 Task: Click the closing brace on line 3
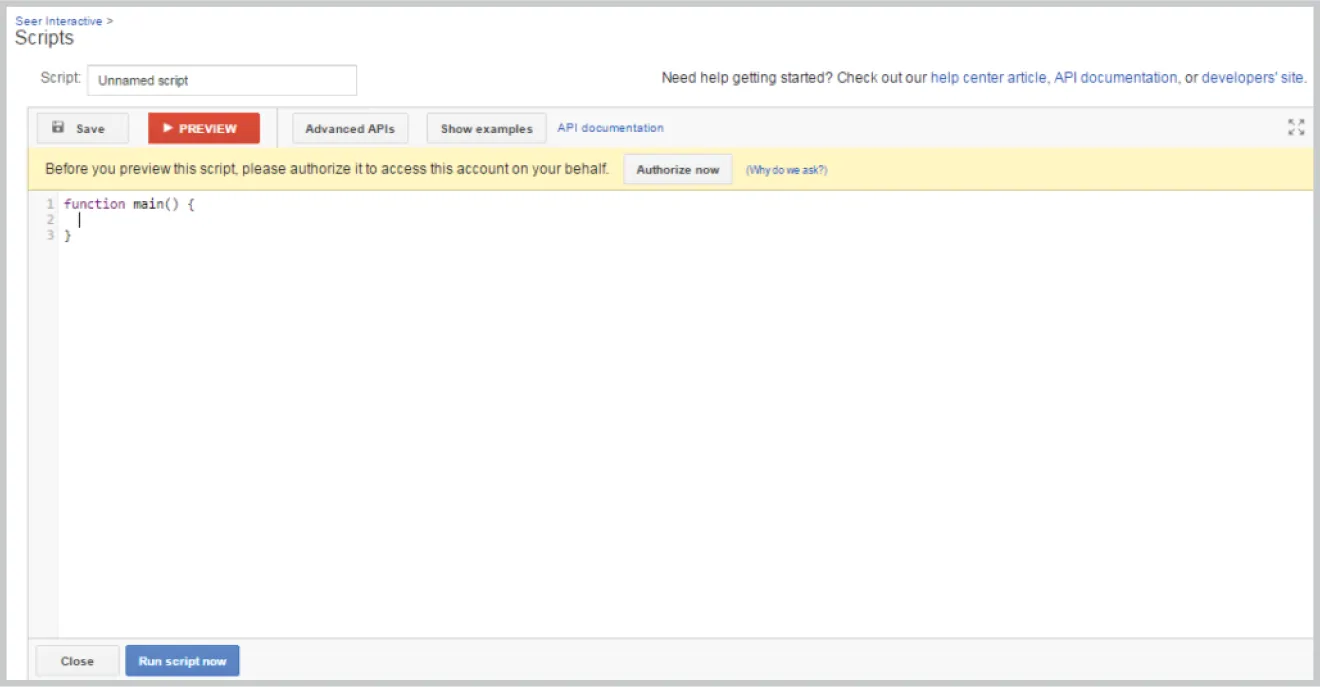(68, 236)
